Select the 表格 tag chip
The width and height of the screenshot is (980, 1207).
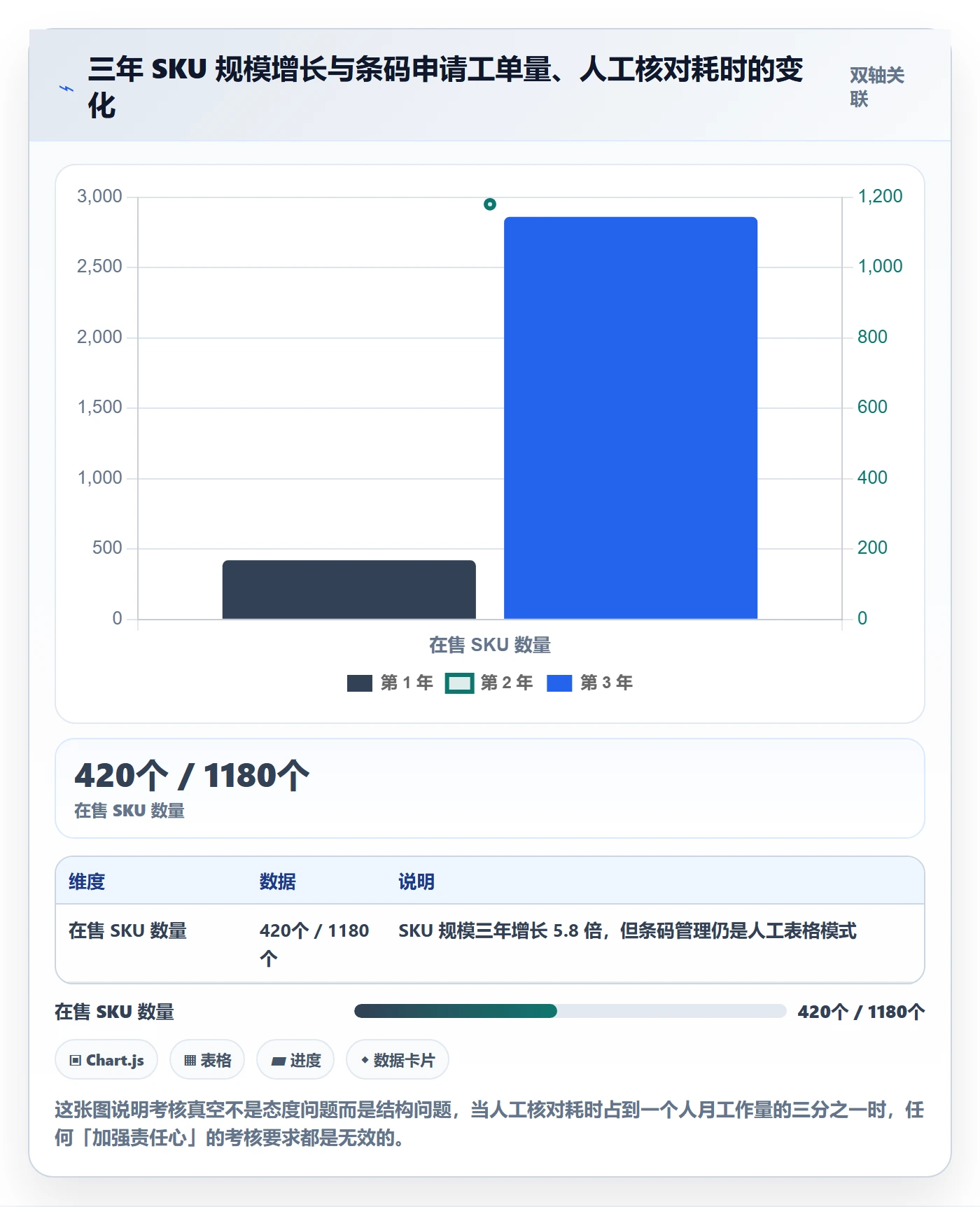pyautogui.click(x=207, y=1060)
